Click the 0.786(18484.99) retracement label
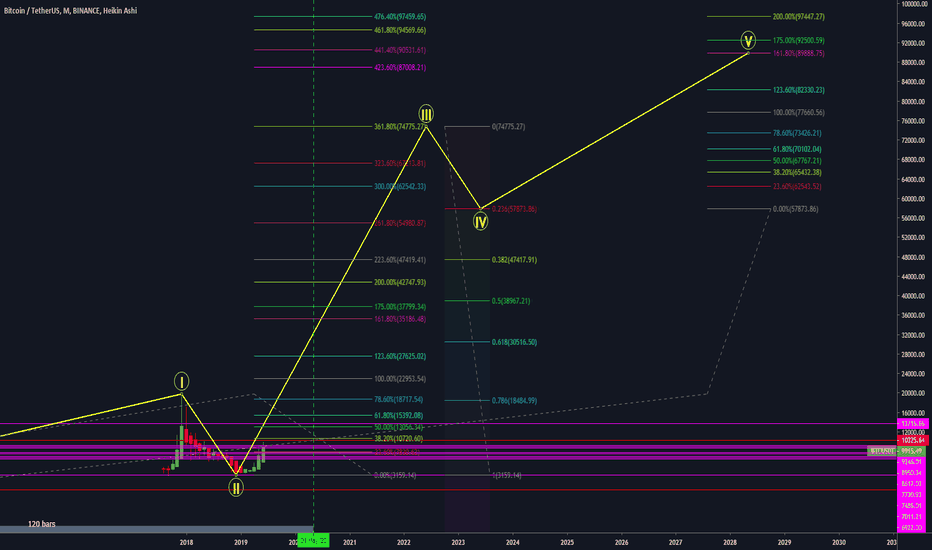This screenshot has height=550, width=932. coord(514,401)
